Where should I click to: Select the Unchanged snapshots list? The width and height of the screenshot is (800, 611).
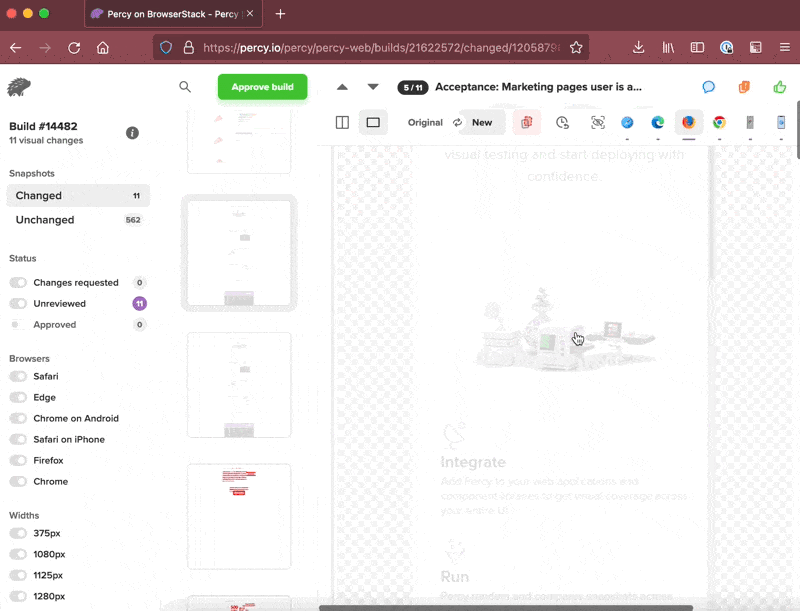(45, 220)
